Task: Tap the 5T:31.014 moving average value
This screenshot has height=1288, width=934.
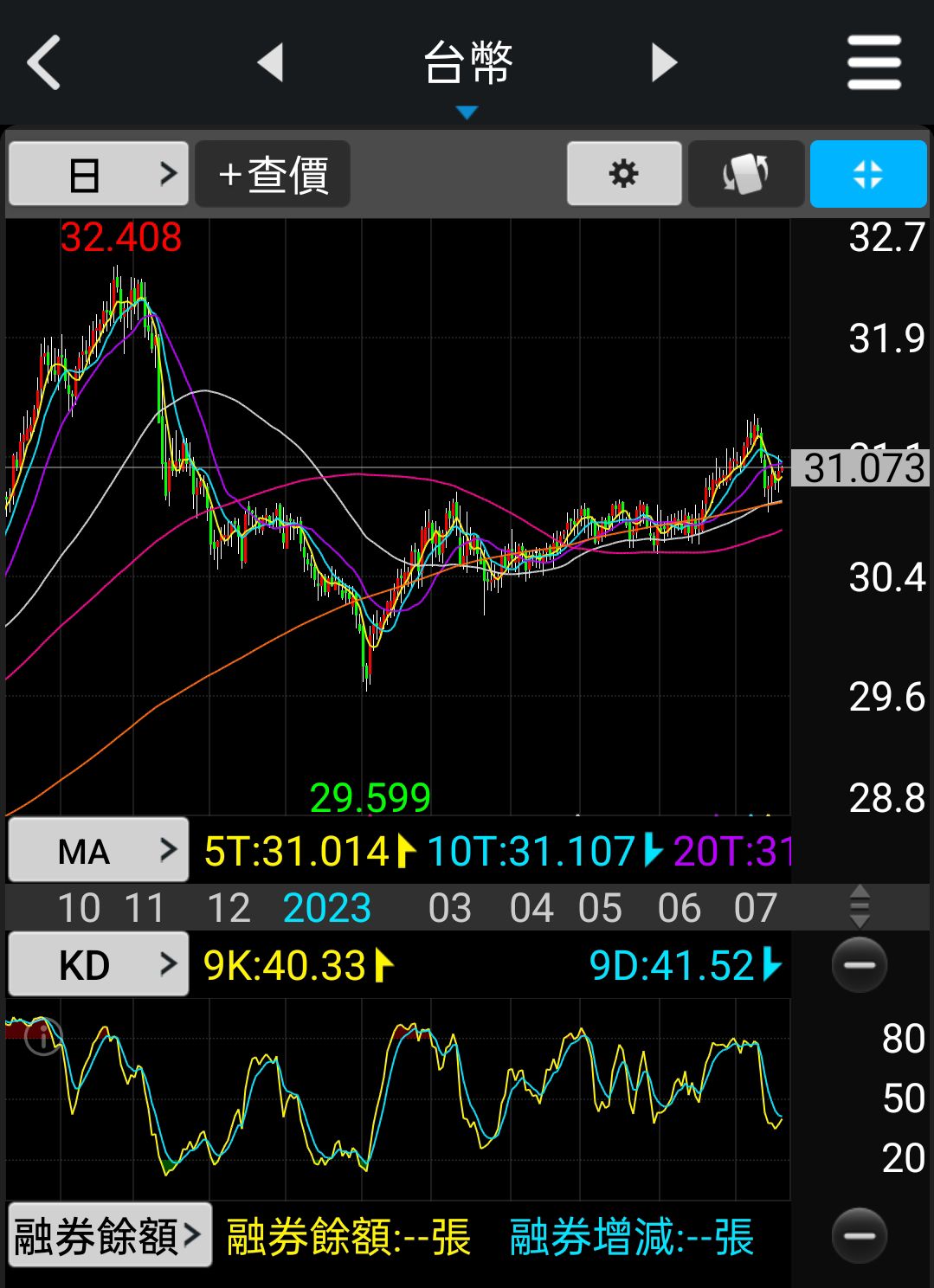Action: click(x=297, y=851)
